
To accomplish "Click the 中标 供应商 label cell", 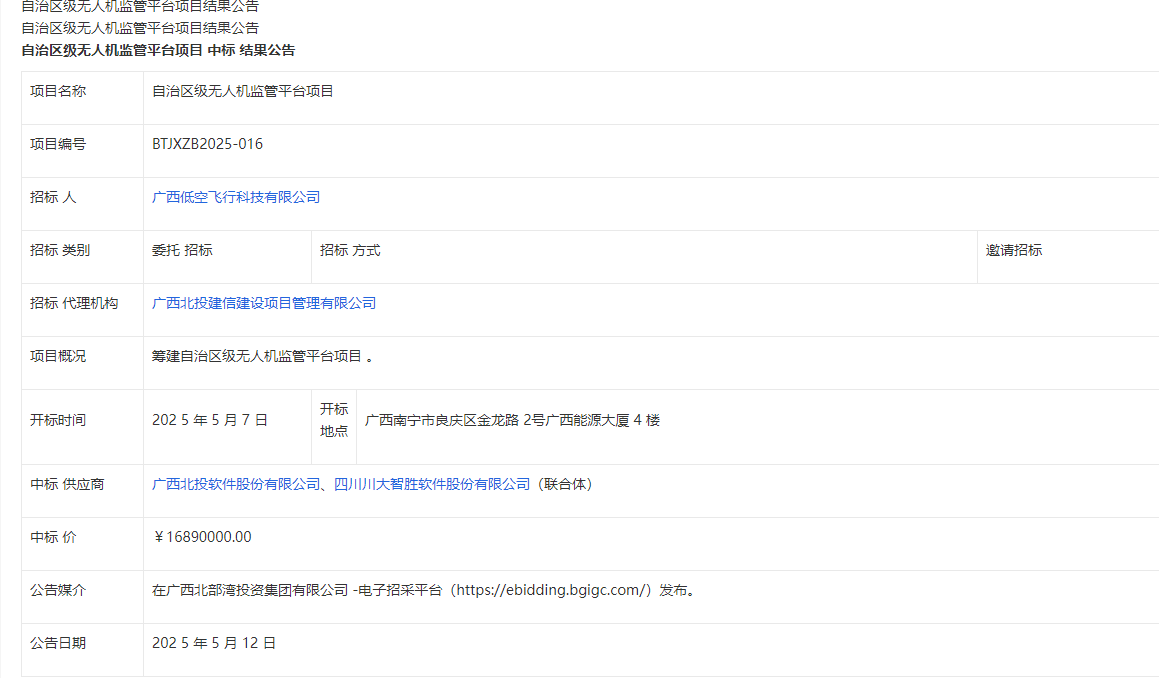I will click(82, 491).
